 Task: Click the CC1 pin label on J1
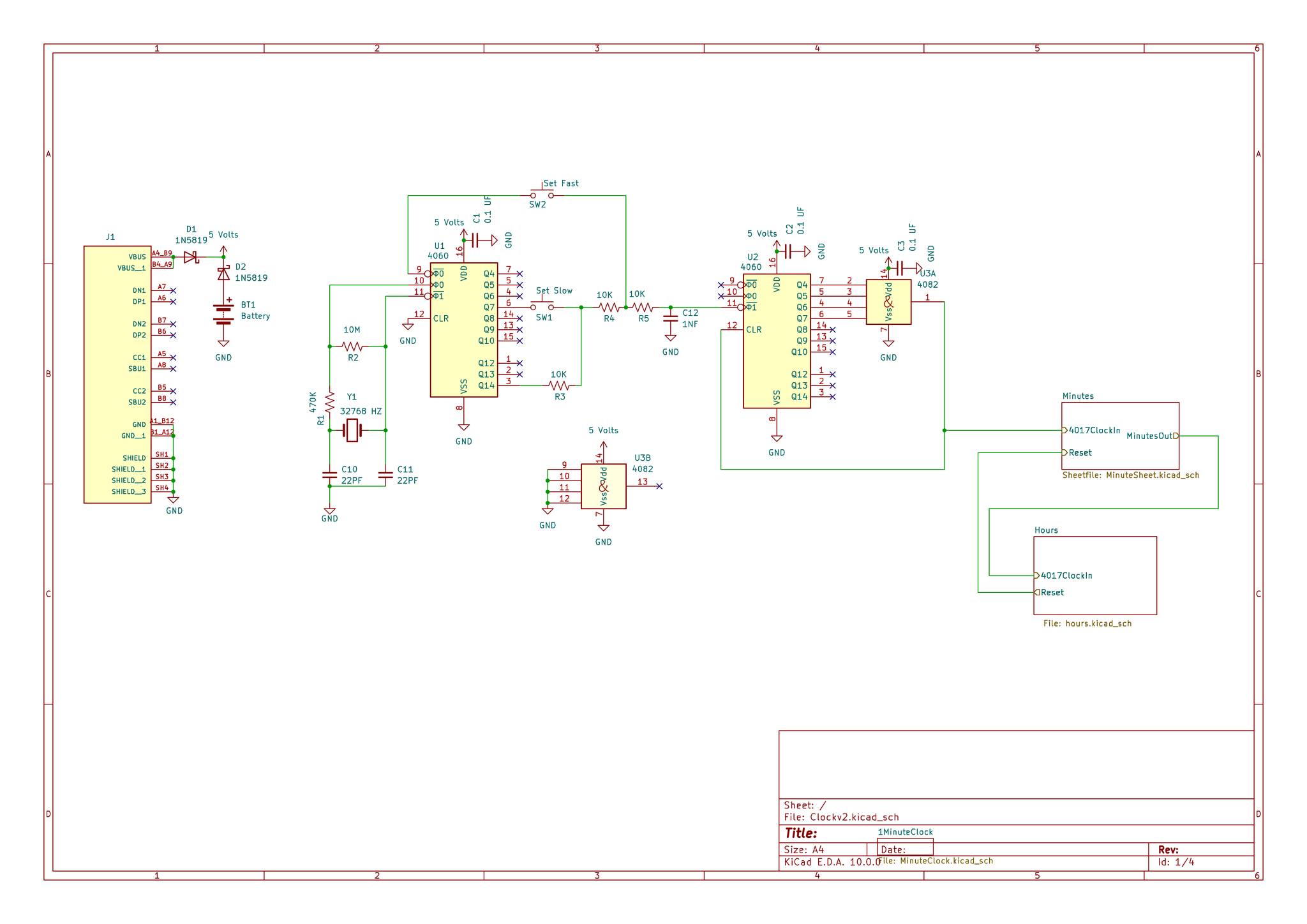(x=139, y=357)
